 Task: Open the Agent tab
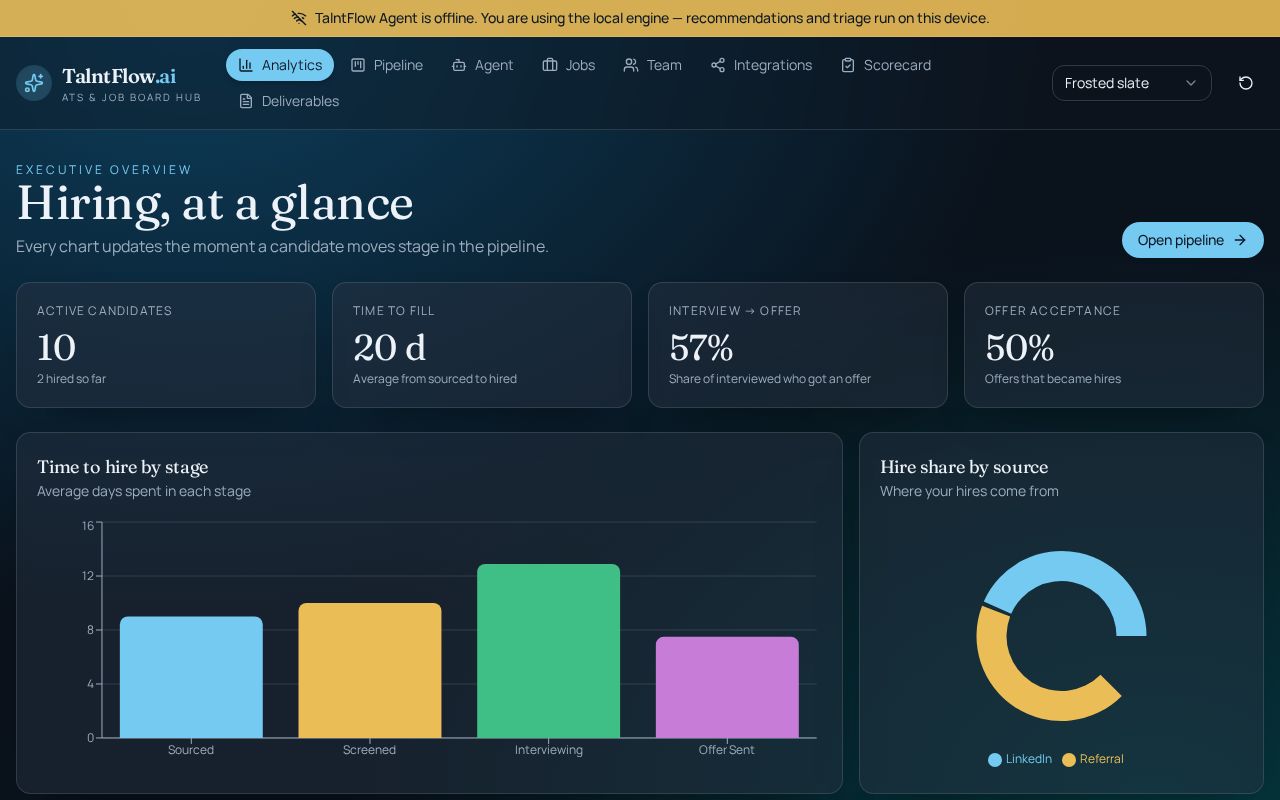click(x=482, y=65)
